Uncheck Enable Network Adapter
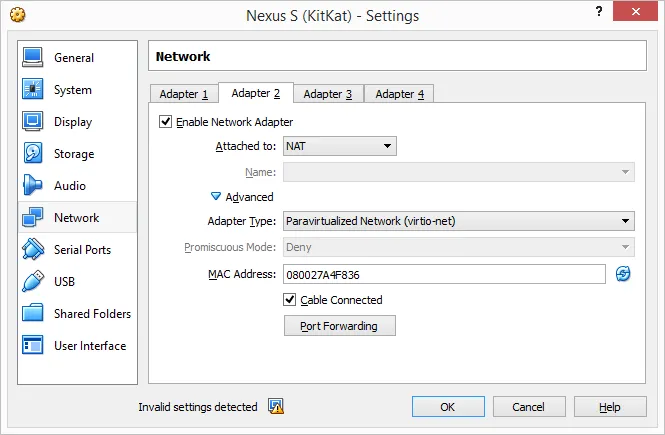This screenshot has width=665, height=435. coord(165,122)
